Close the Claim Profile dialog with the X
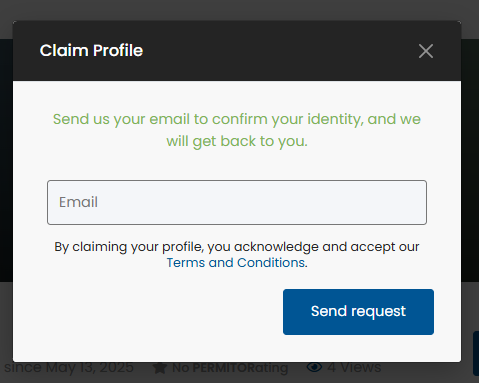Image resolution: width=479 pixels, height=383 pixels. 426,51
